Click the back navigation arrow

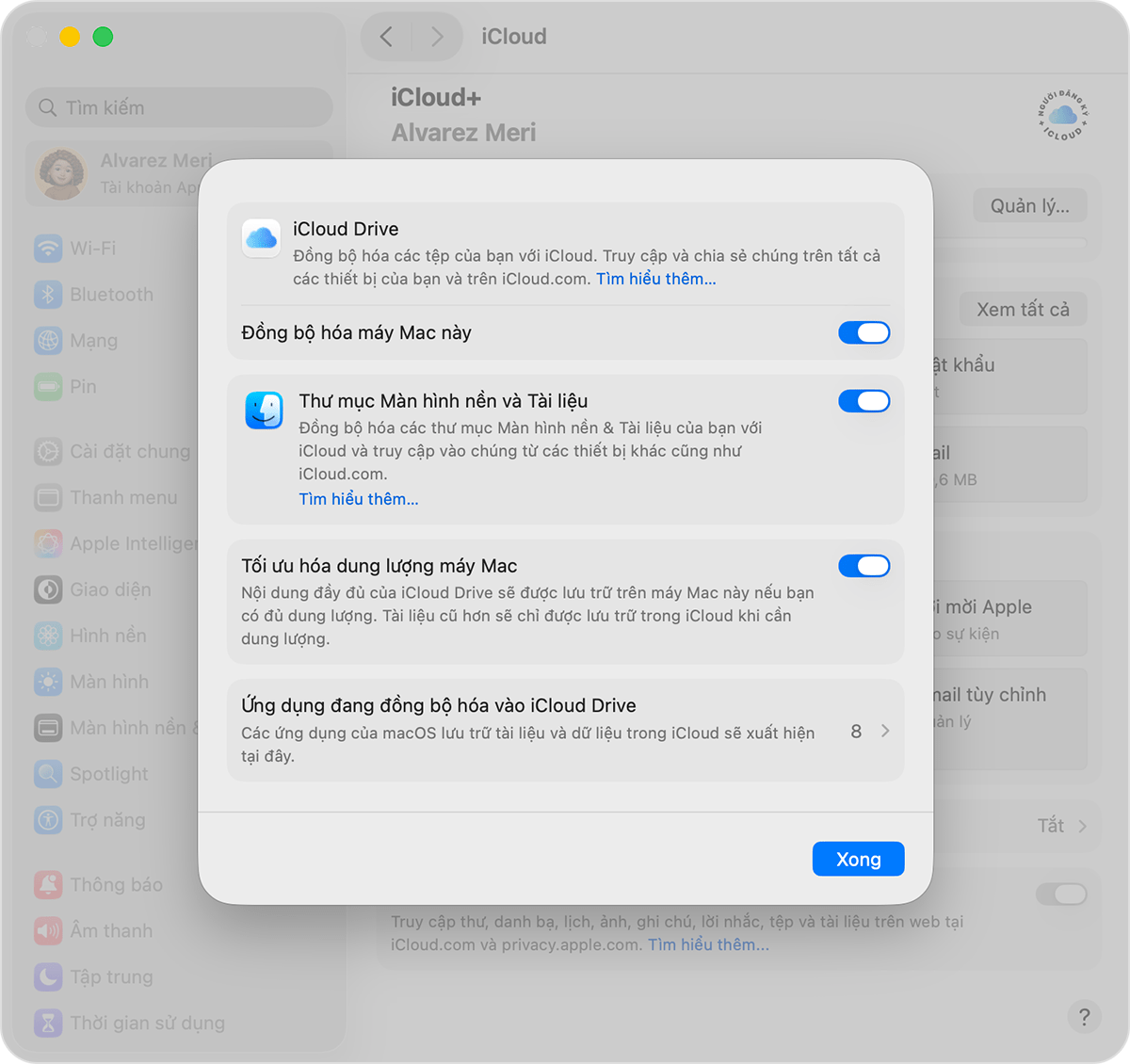coord(386,36)
